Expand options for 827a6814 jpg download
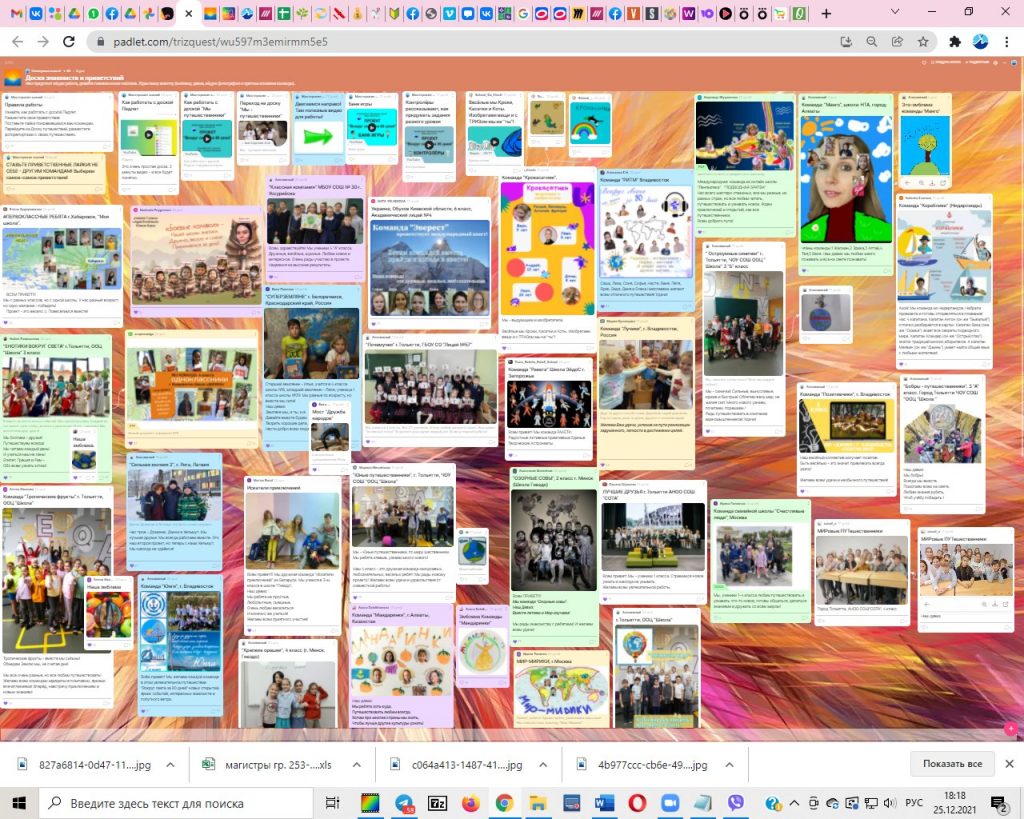The image size is (1024, 819). [x=170, y=765]
